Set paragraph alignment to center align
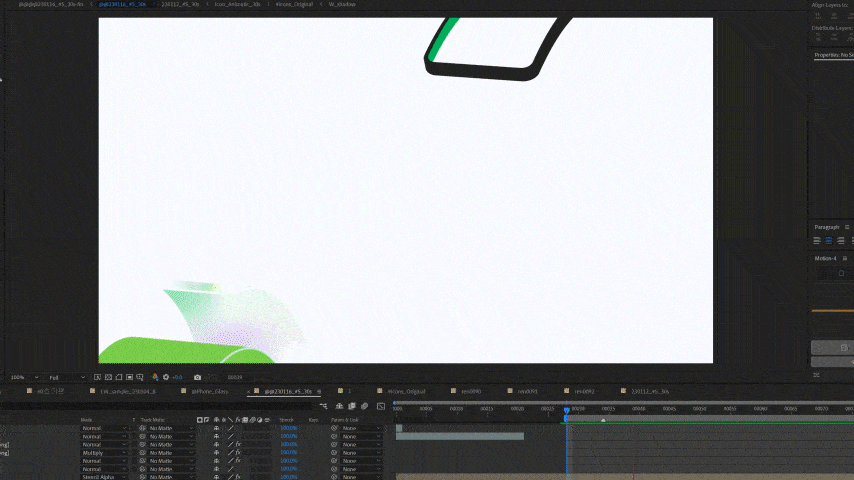This screenshot has width=854, height=480. [x=829, y=241]
